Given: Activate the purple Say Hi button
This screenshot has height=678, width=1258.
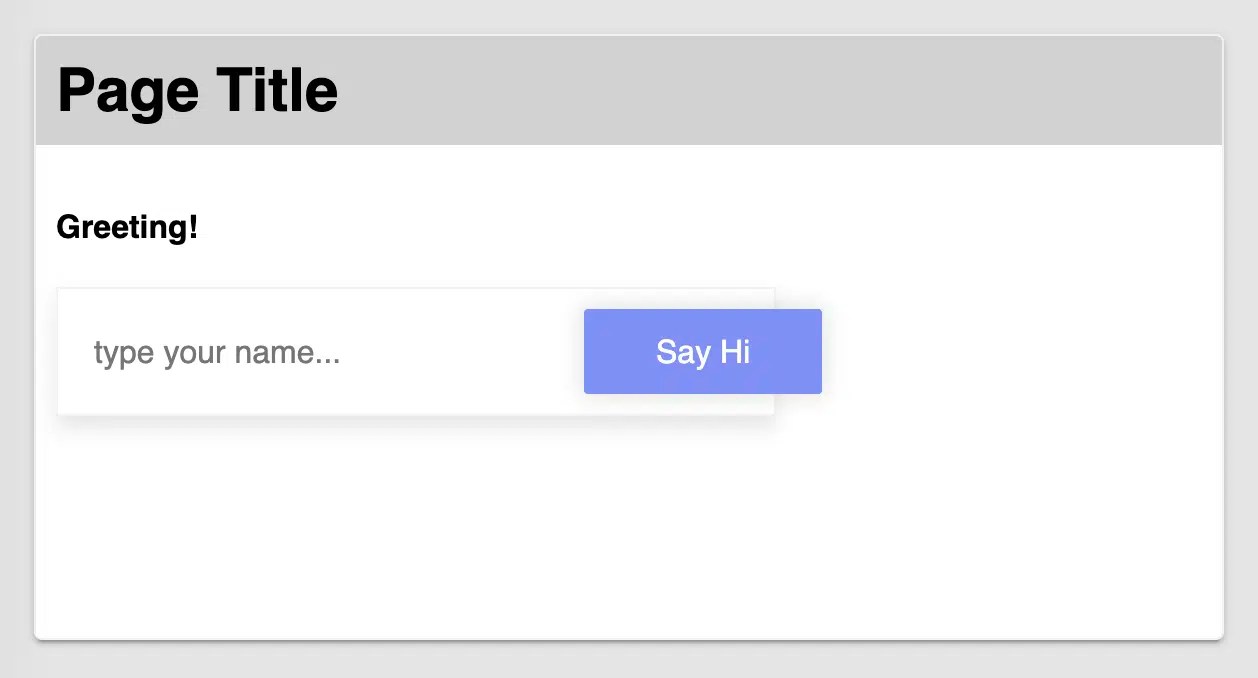Looking at the screenshot, I should tap(702, 351).
